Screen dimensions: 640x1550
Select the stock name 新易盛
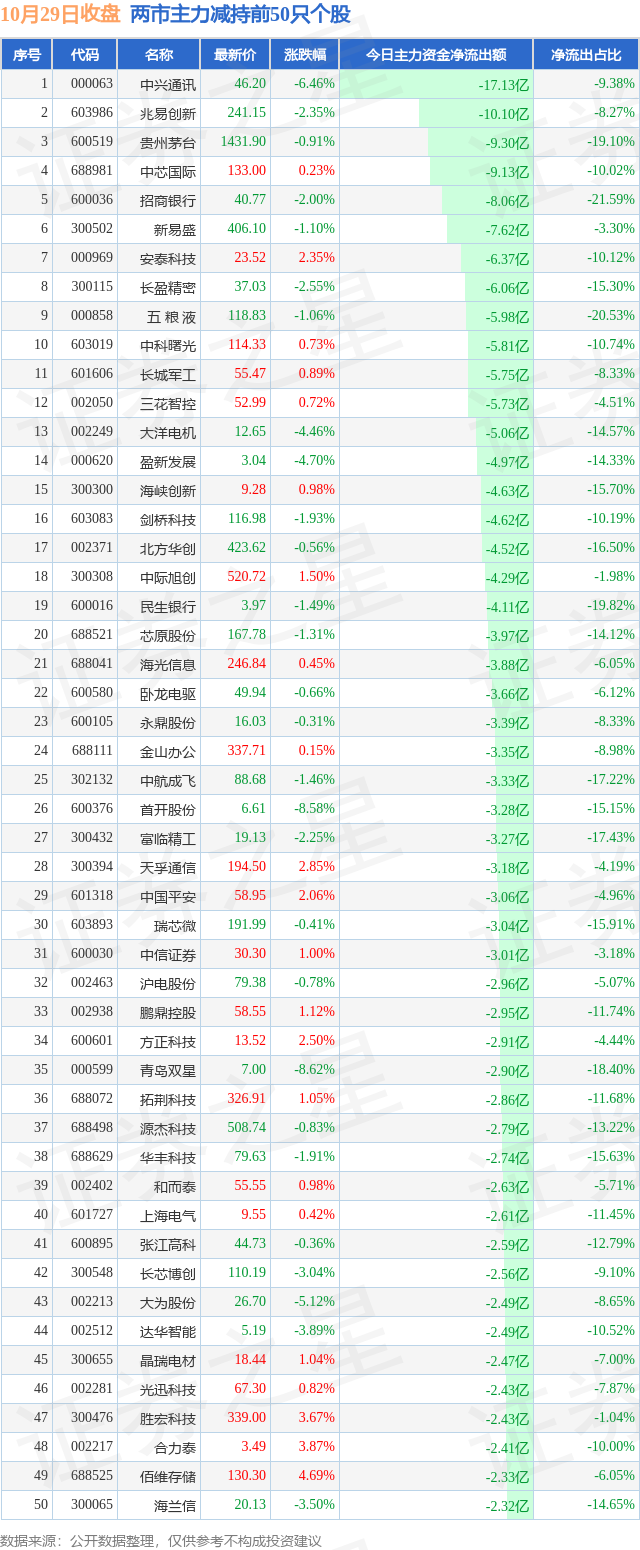tap(175, 229)
